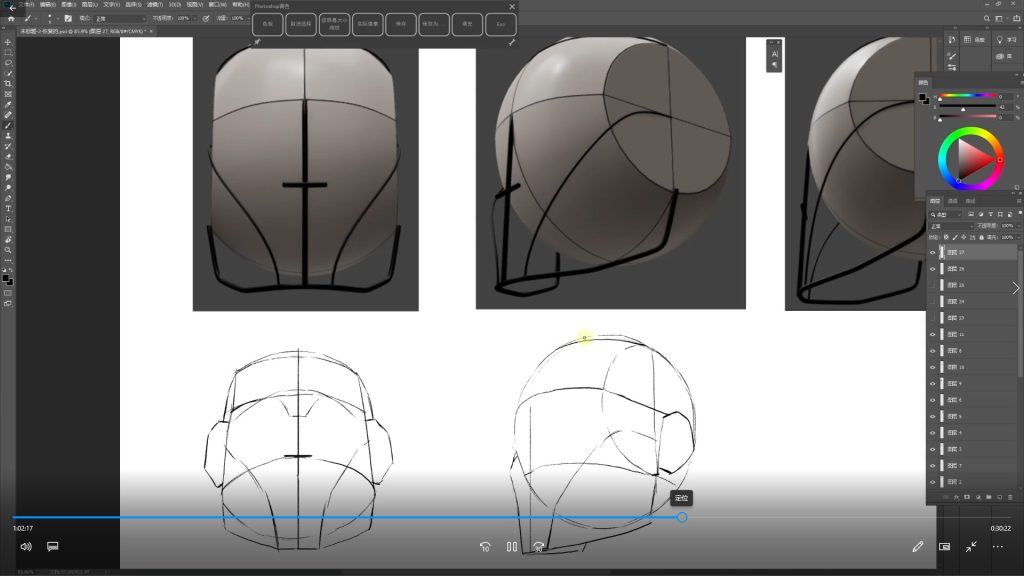
Task: Open the subtitles/captions icon
Action: pos(53,547)
